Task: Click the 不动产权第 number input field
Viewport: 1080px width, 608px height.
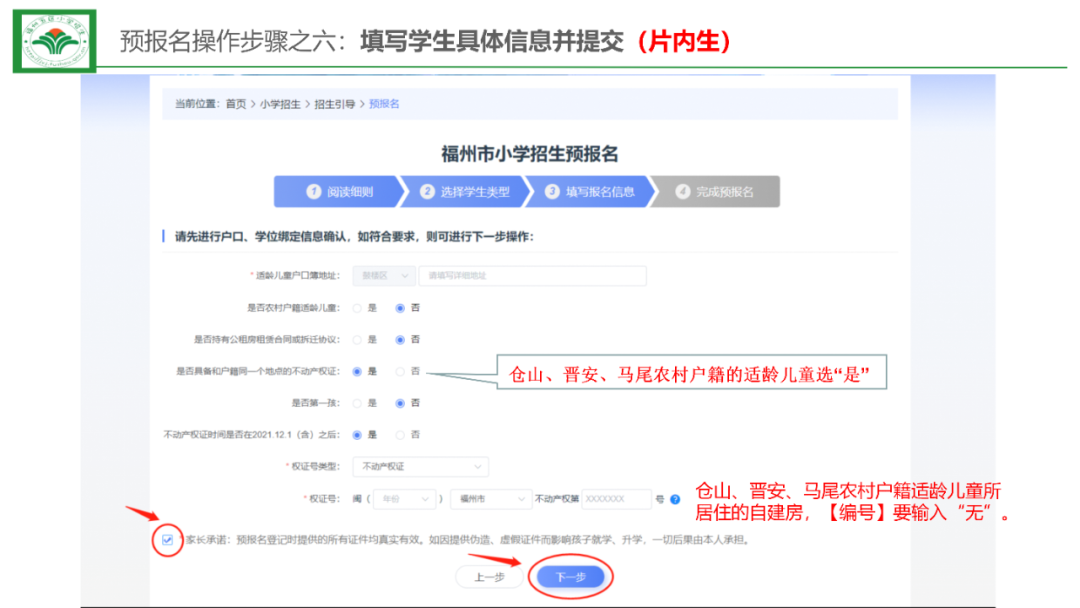Action: click(615, 498)
